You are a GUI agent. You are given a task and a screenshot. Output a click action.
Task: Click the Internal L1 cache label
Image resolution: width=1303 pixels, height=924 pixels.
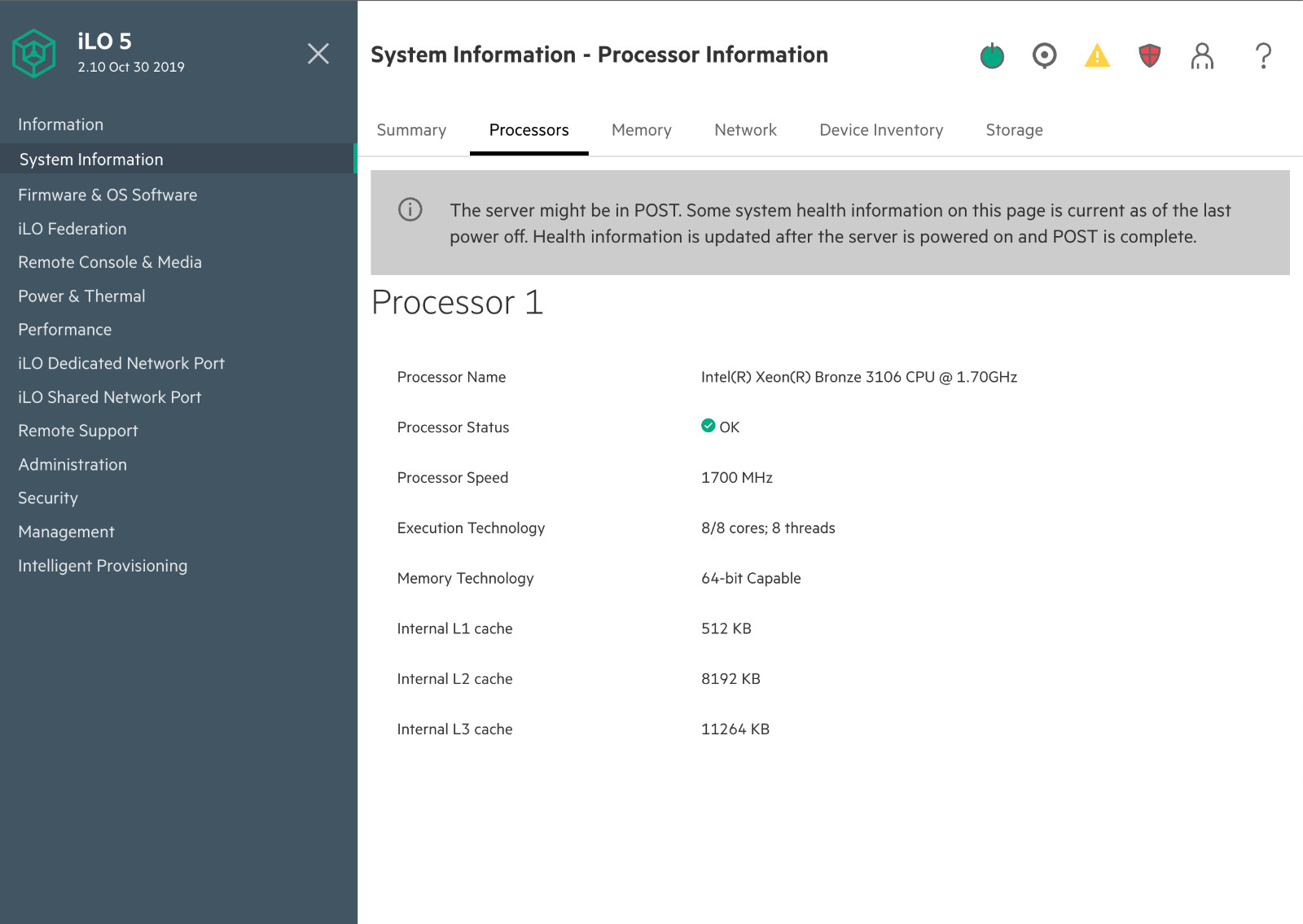click(x=454, y=628)
